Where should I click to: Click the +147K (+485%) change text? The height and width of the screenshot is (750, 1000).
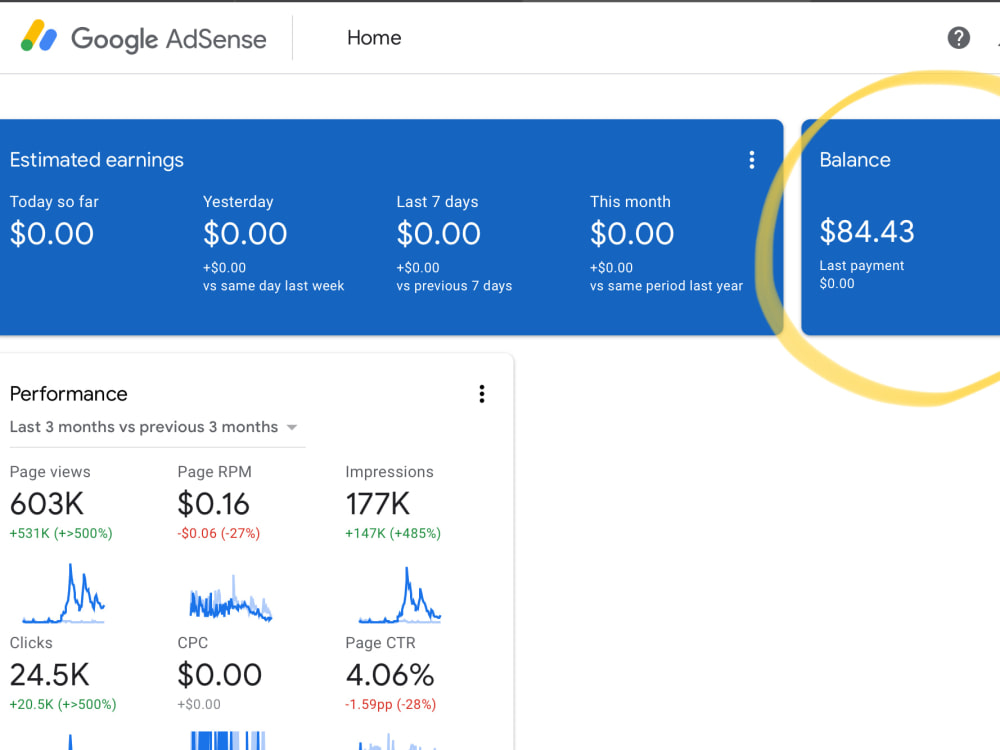pyautogui.click(x=393, y=533)
